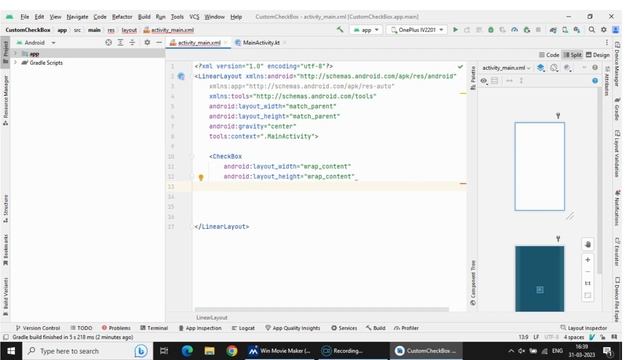Hide the Project panel with minus icon
The height and width of the screenshot is (360, 640).
coord(159,42)
